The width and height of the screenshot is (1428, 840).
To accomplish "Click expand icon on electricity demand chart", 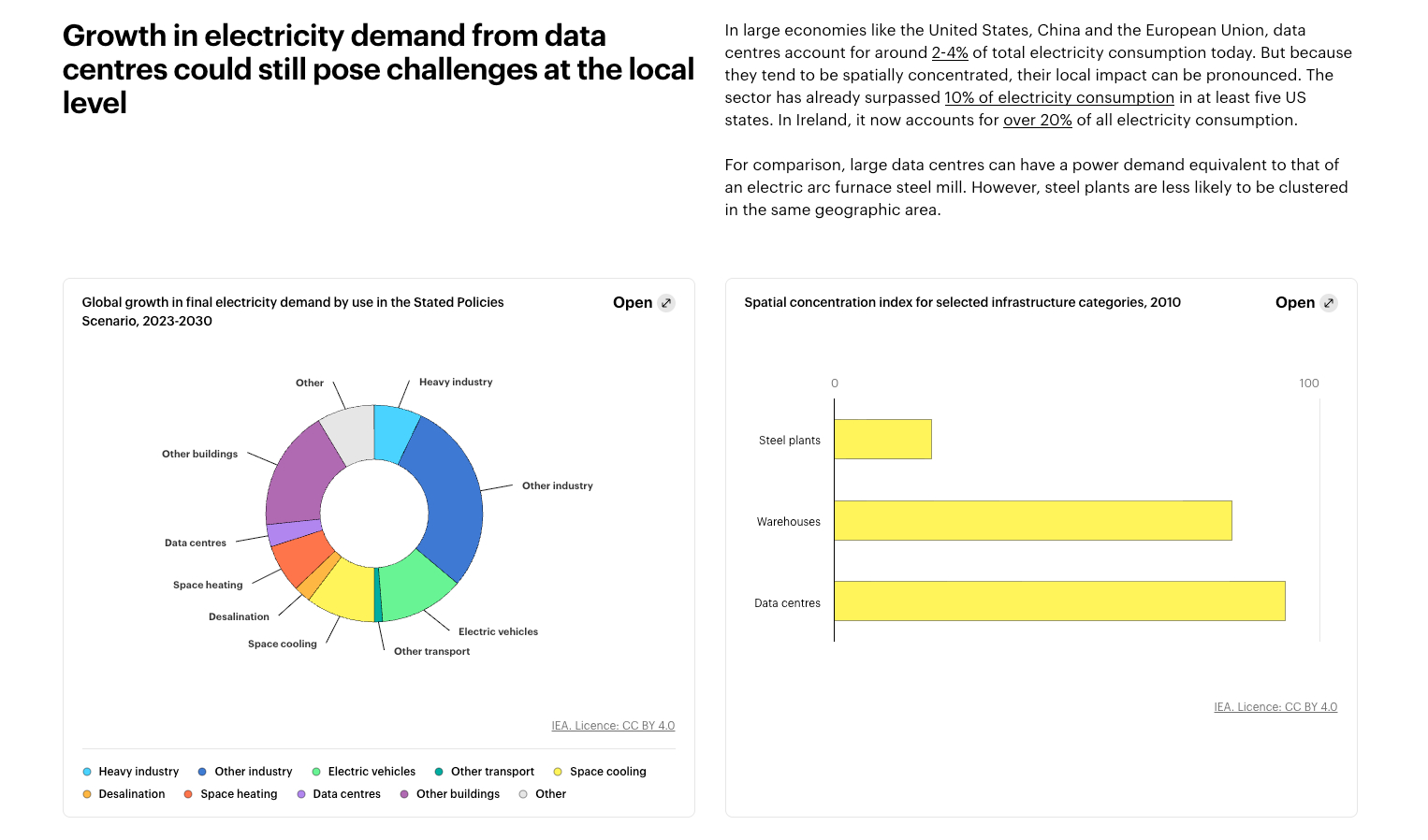I will (665, 303).
